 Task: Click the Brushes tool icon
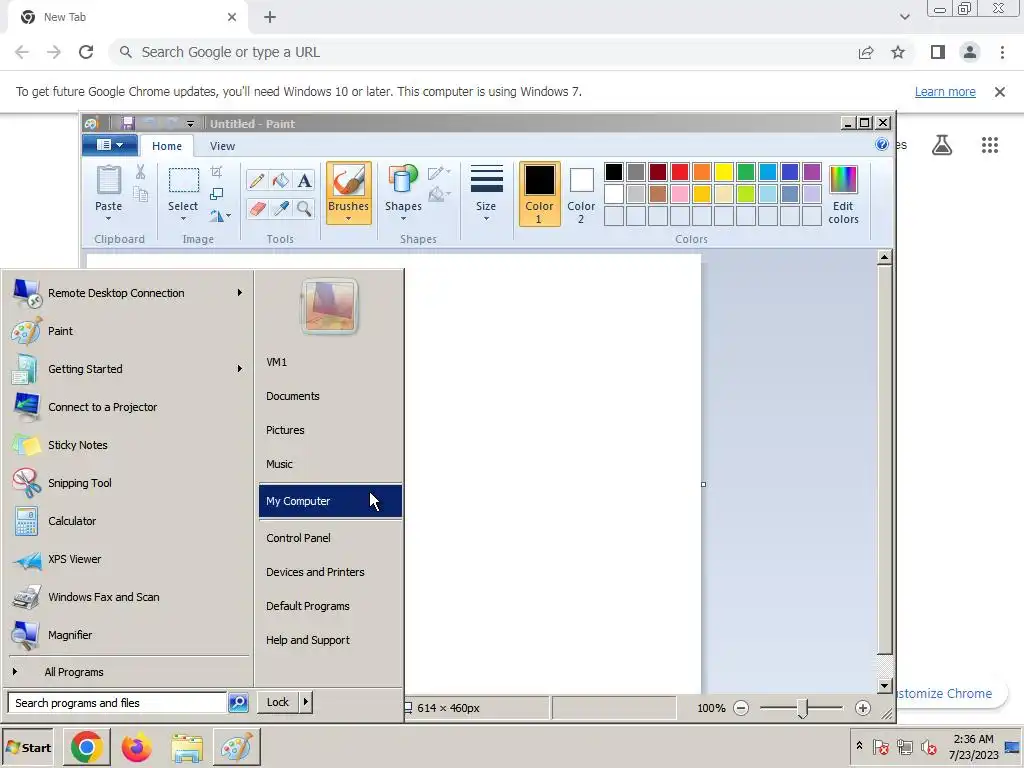point(348,181)
